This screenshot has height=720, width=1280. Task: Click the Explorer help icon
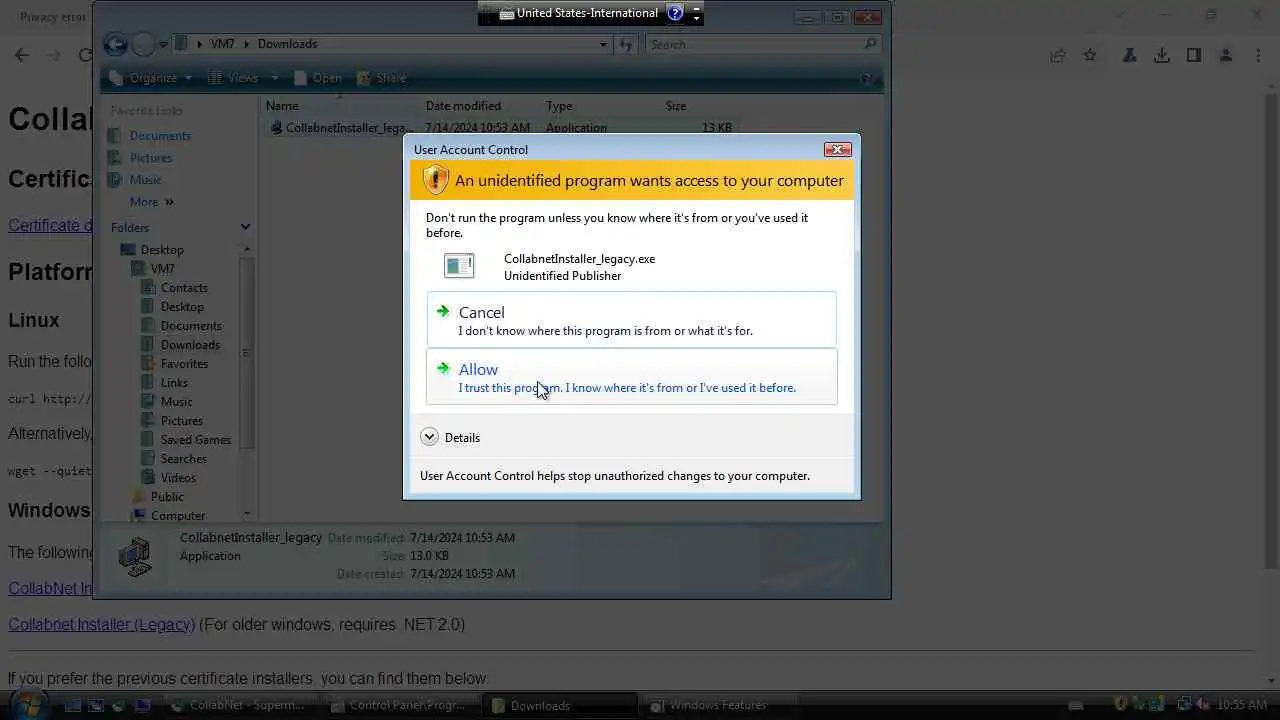867,78
